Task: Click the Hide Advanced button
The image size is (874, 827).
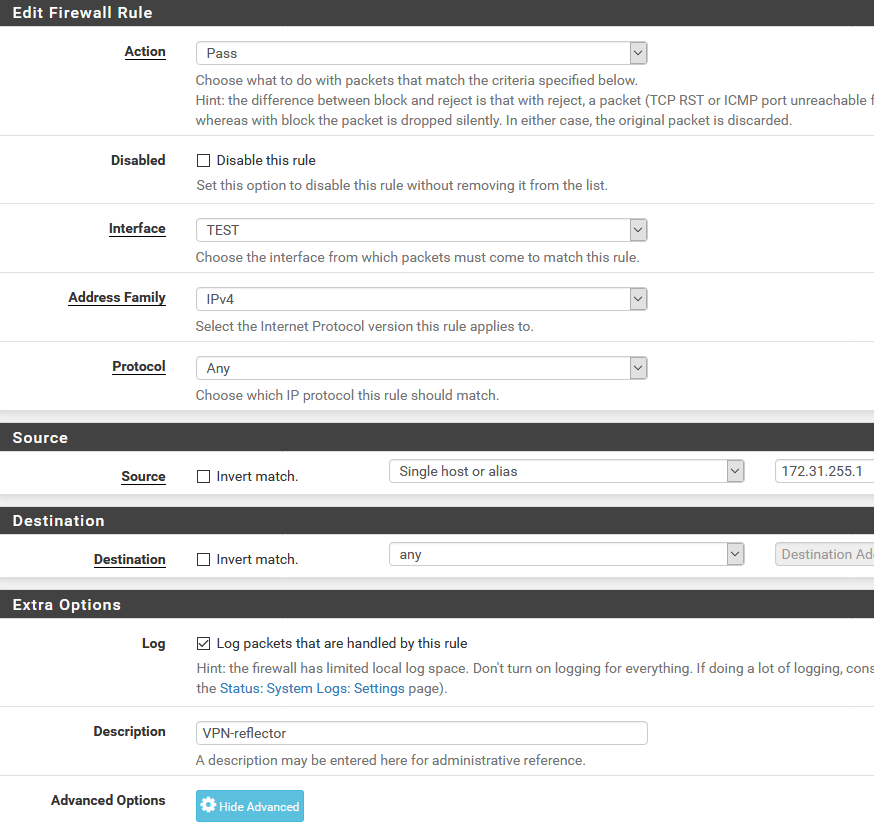Action: (250, 806)
